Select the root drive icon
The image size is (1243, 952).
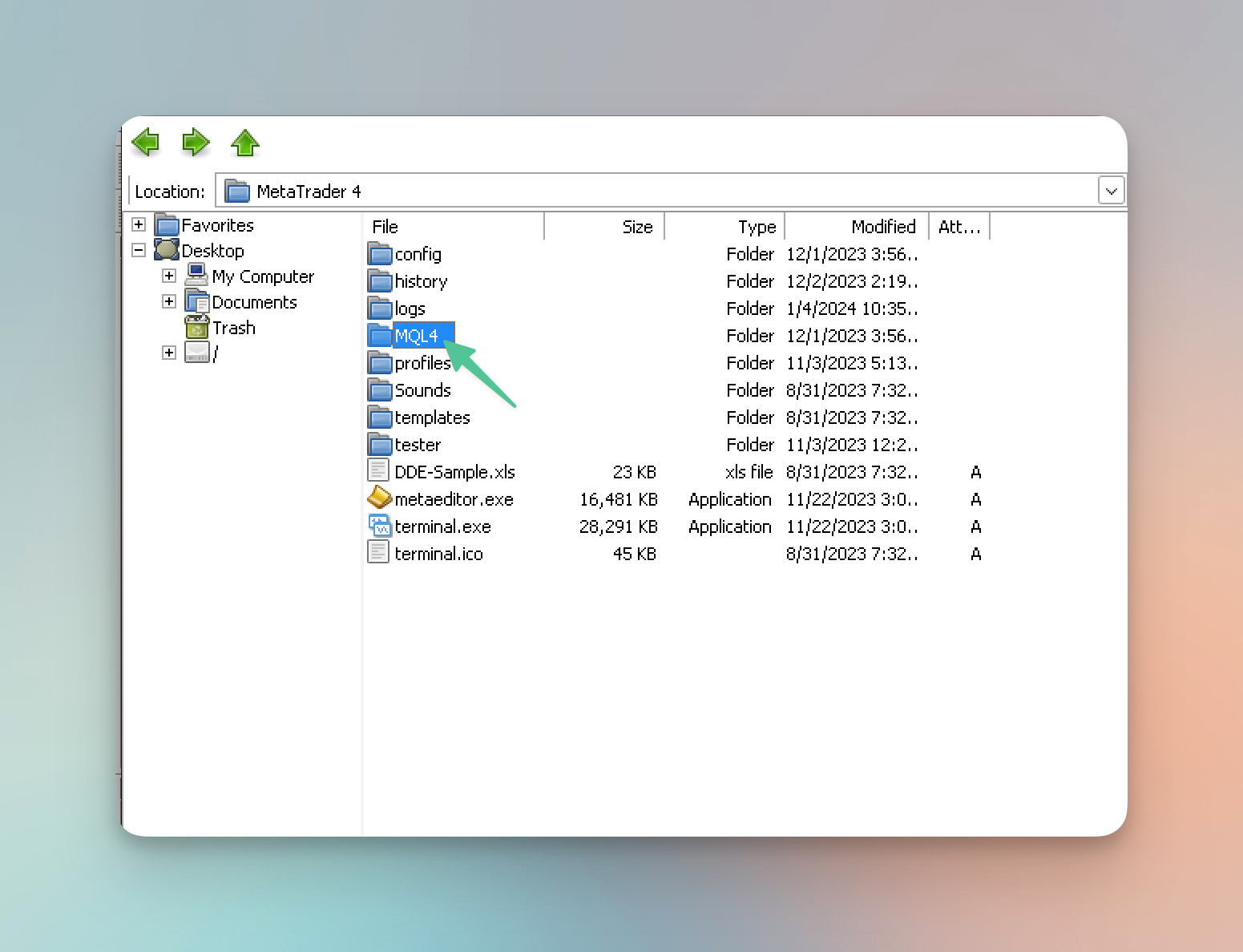pos(197,352)
